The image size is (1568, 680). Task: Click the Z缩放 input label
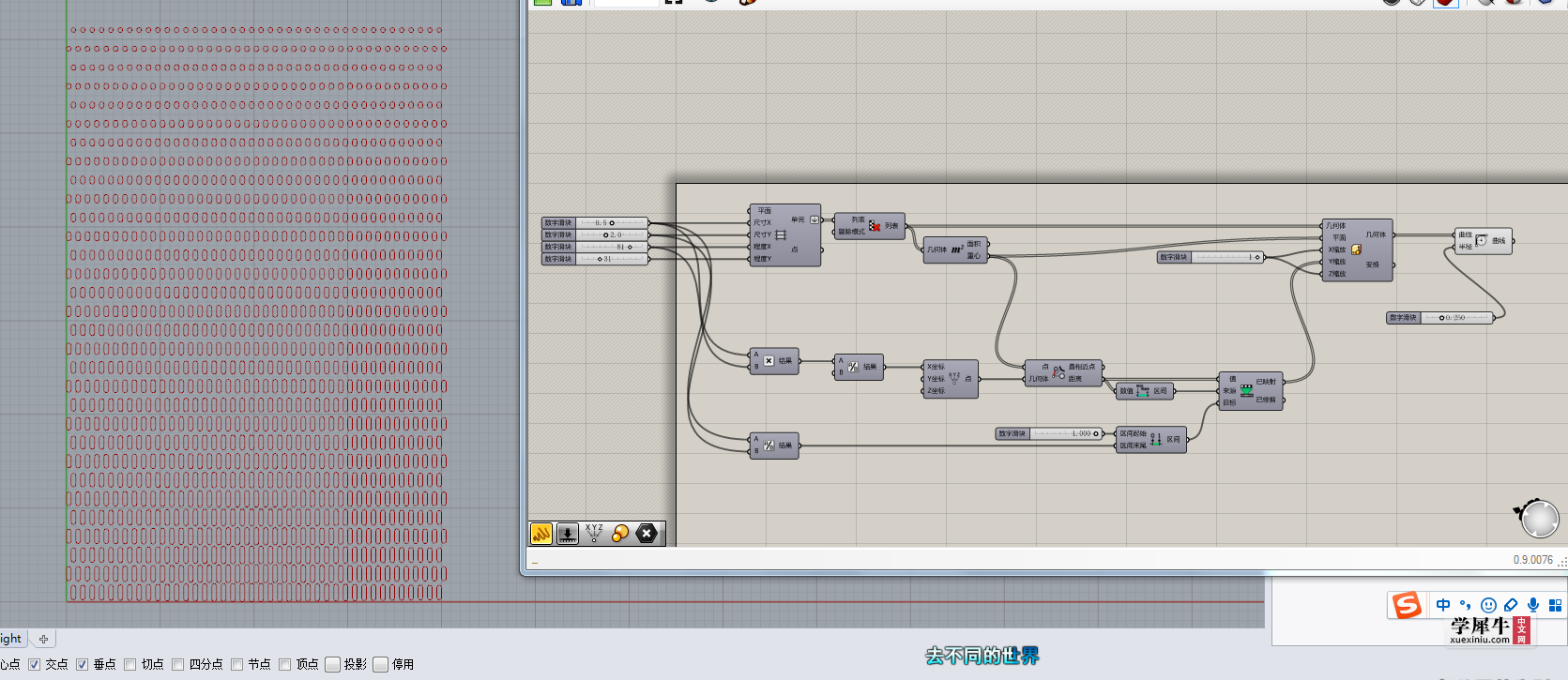pyautogui.click(x=1337, y=274)
